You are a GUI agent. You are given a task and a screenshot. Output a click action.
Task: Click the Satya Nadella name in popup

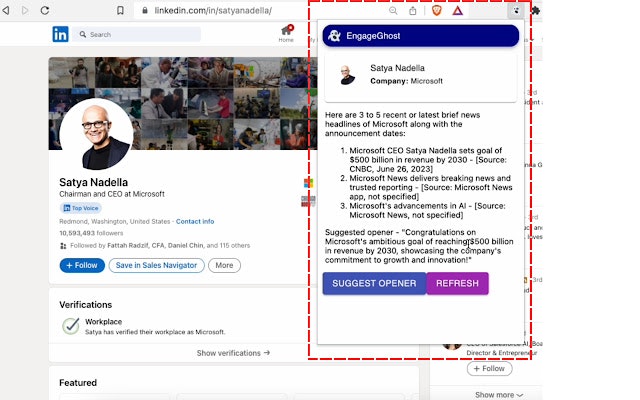pyautogui.click(x=397, y=68)
